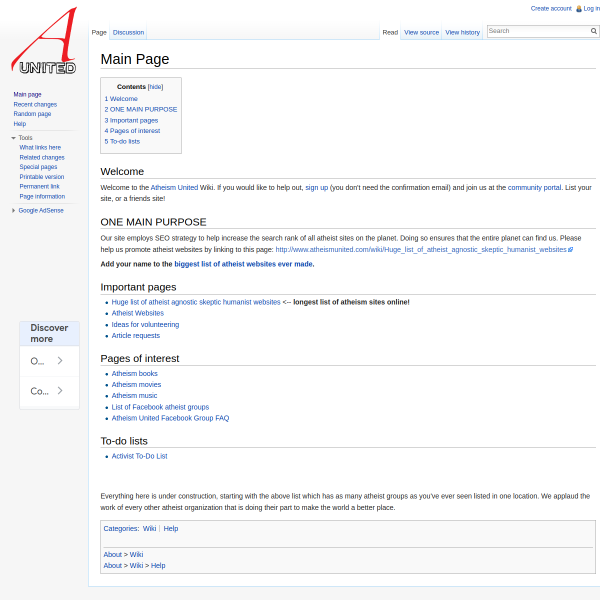Viewport: 600px width, 600px height.
Task: Open Huge list of atheist agnostic skeptic humanist websites
Action: (196, 302)
